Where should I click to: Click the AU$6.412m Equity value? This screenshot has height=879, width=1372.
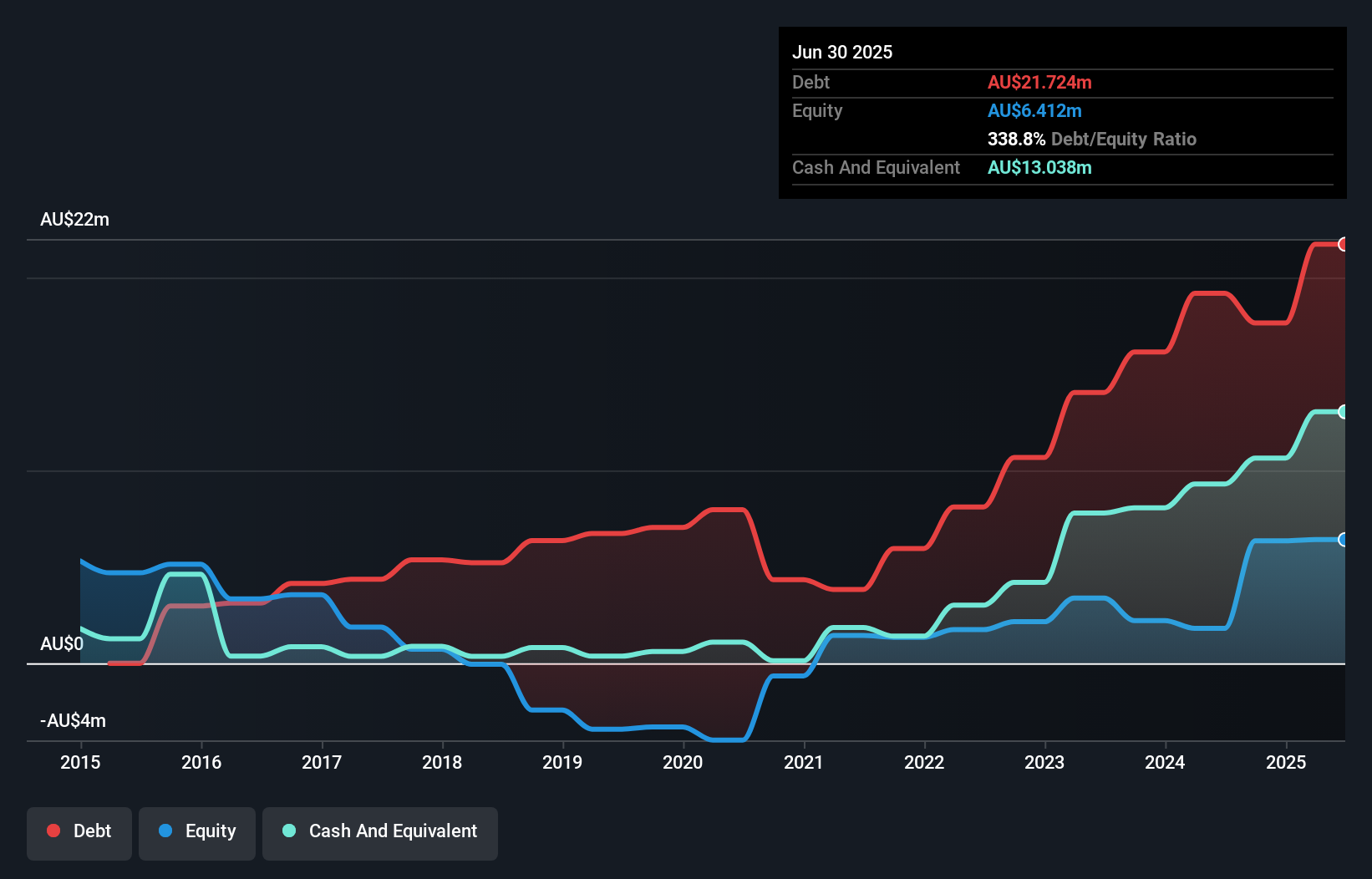(1035, 110)
